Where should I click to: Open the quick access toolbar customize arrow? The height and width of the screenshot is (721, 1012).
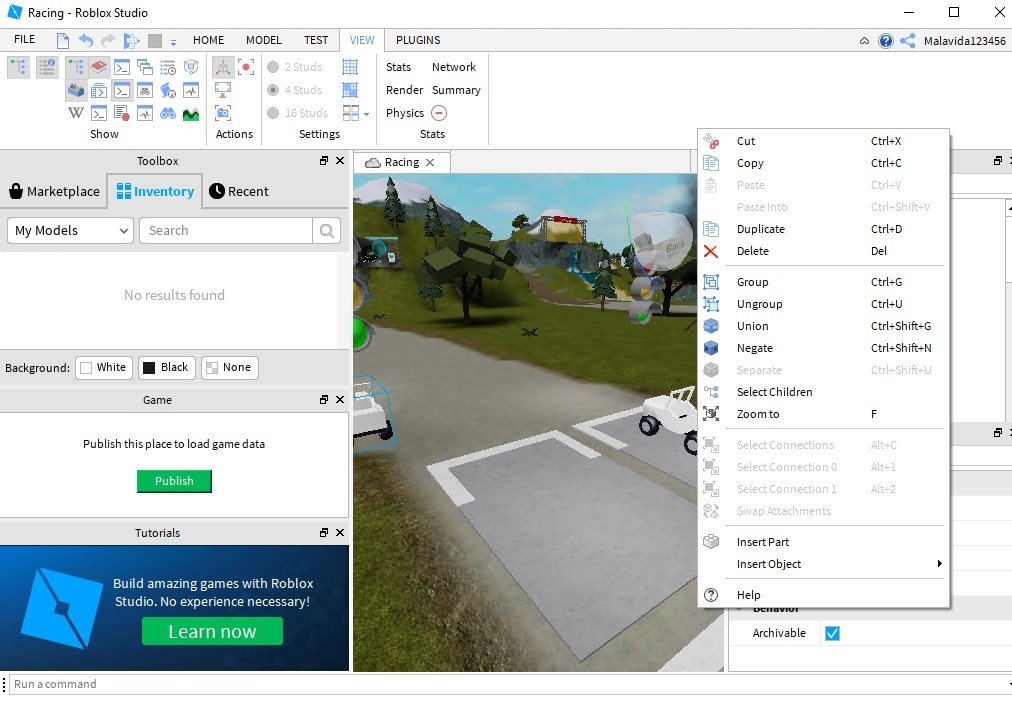coord(173,42)
